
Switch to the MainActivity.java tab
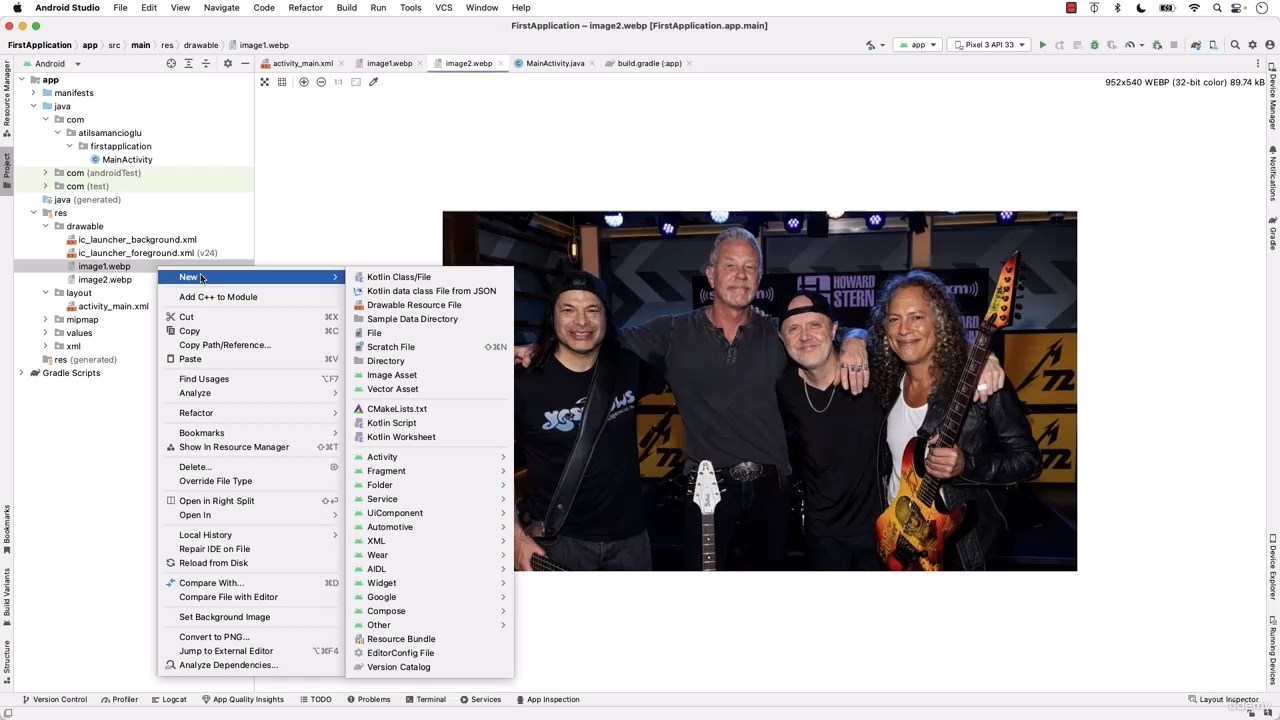(554, 64)
